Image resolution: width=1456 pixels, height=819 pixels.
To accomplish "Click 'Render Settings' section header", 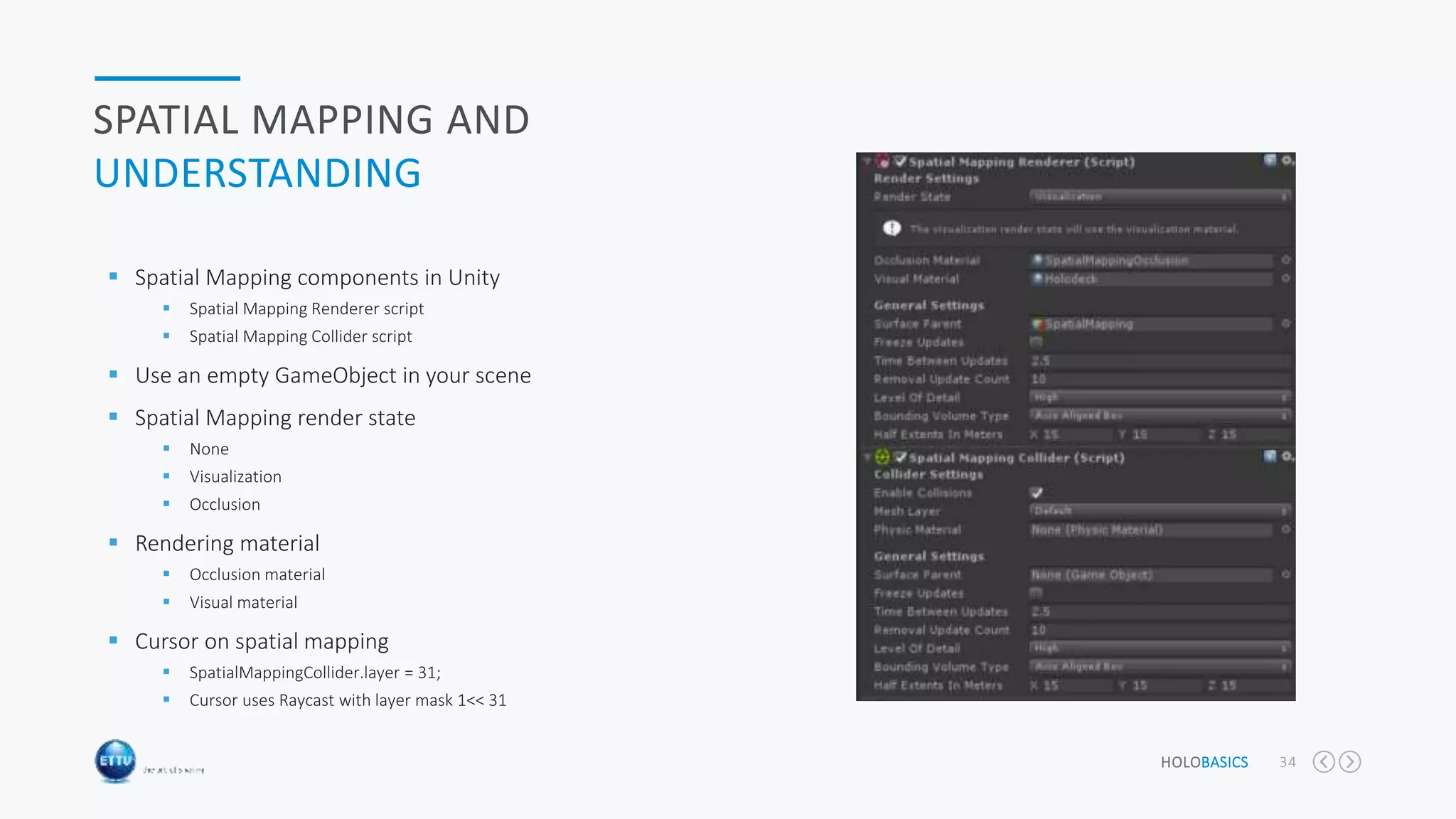I will pyautogui.click(x=926, y=178).
